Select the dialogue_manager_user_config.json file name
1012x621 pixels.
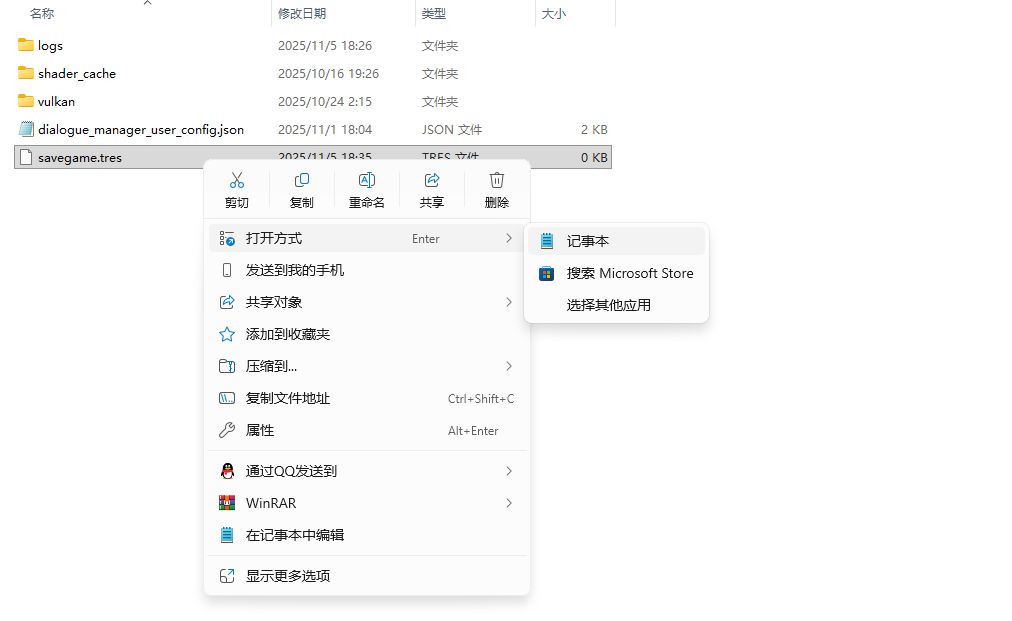coord(141,130)
